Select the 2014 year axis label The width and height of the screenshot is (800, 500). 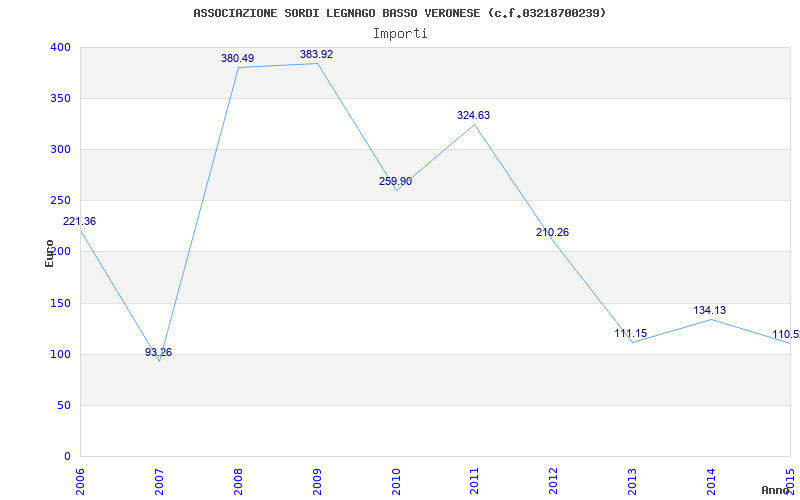pyautogui.click(x=711, y=482)
